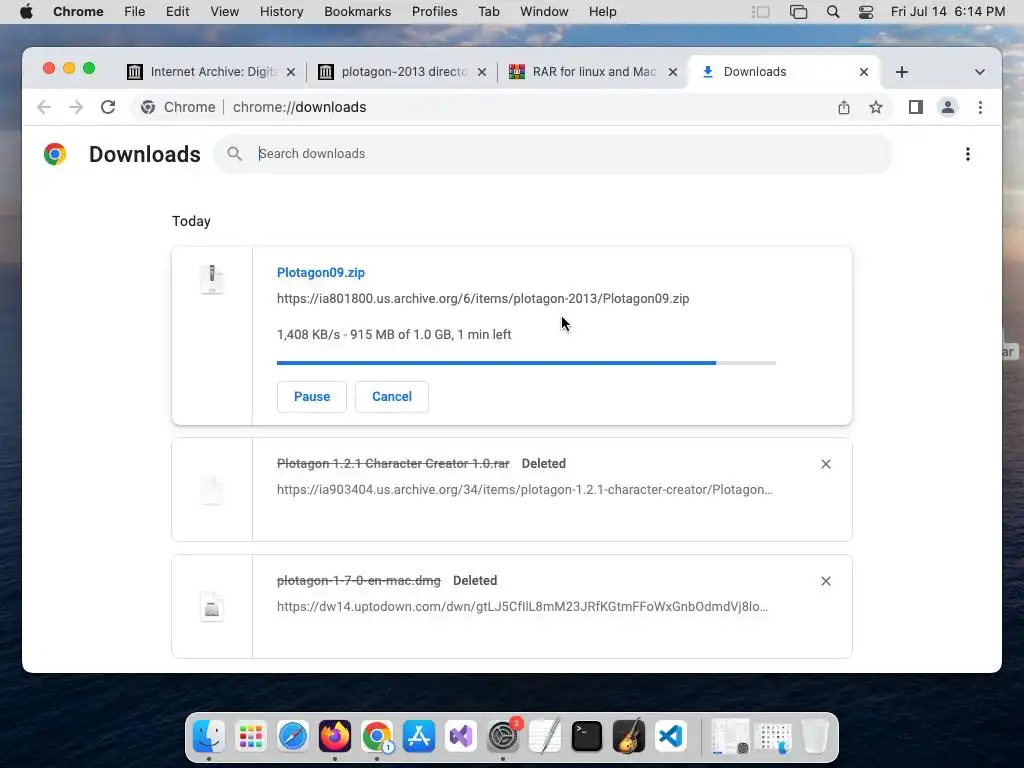Click the Plotagon09.zip file icon
Image resolution: width=1024 pixels, height=768 pixels.
(x=212, y=280)
